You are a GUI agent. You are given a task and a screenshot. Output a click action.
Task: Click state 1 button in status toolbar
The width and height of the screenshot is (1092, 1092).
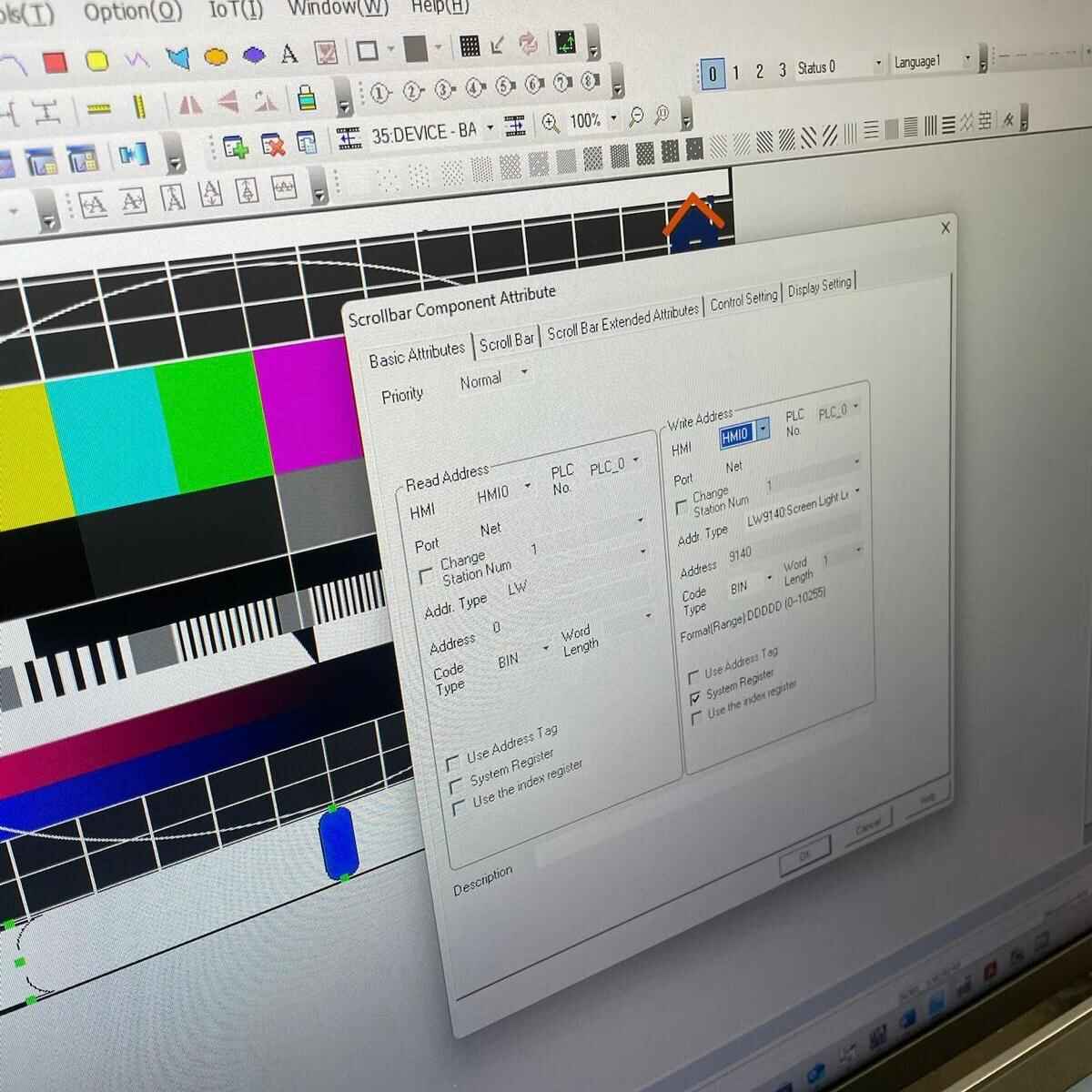coord(736,72)
